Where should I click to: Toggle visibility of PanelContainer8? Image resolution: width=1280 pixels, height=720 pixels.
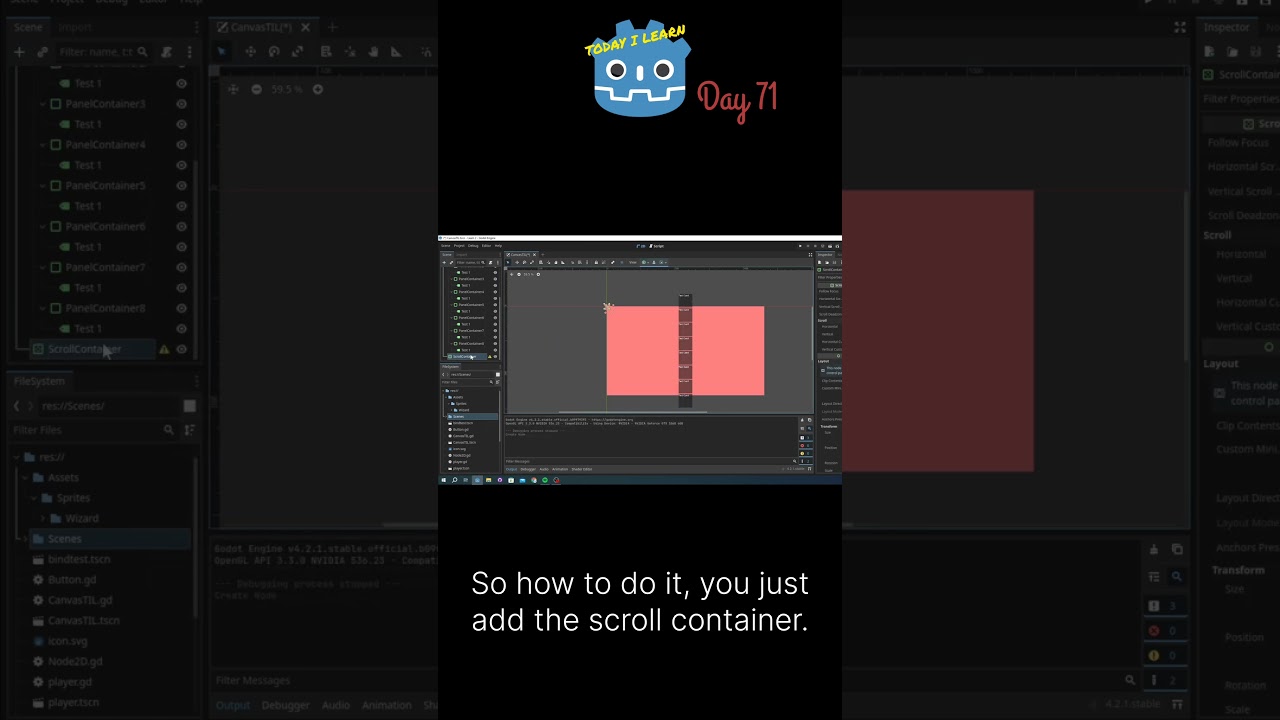click(181, 309)
